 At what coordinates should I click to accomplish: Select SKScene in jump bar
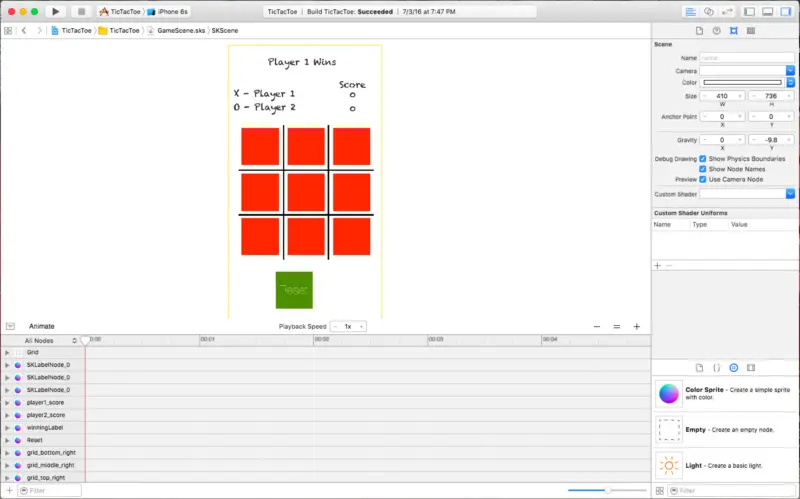(x=225, y=31)
